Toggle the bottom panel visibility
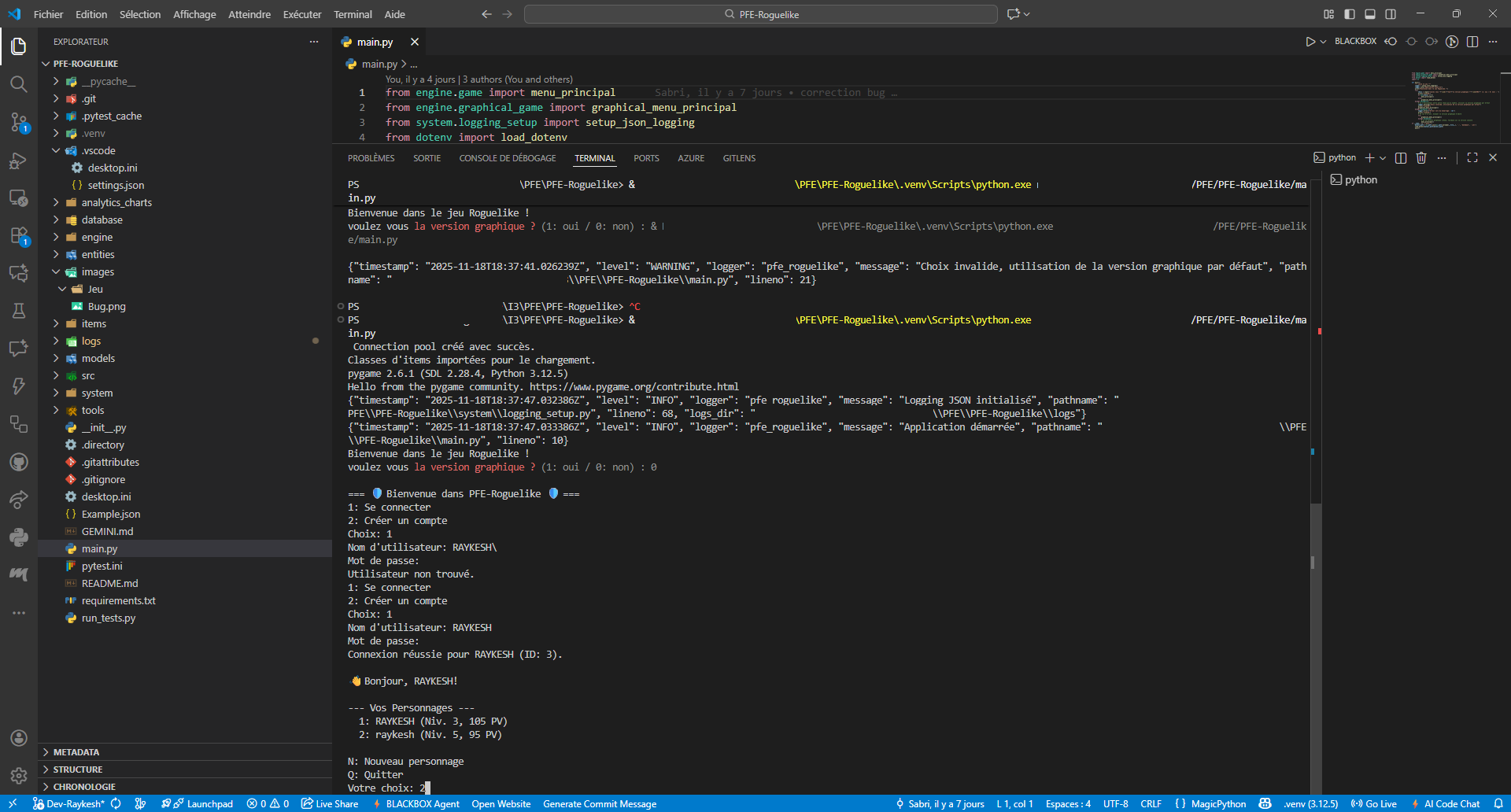This screenshot has width=1511, height=812. (1370, 14)
